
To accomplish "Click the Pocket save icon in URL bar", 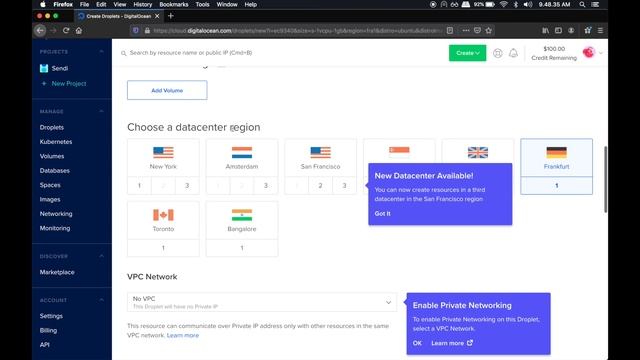I will click(477, 31).
